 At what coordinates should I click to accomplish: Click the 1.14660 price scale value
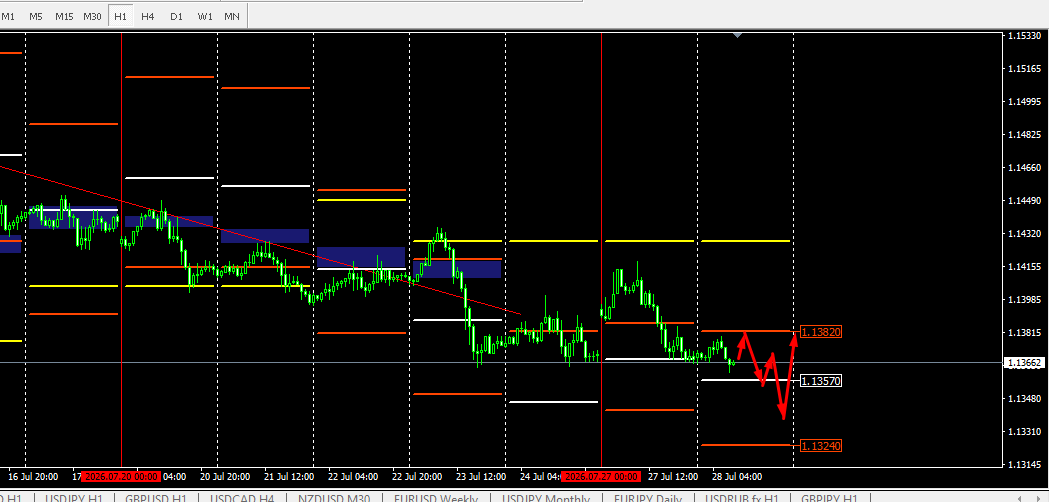(1024, 167)
